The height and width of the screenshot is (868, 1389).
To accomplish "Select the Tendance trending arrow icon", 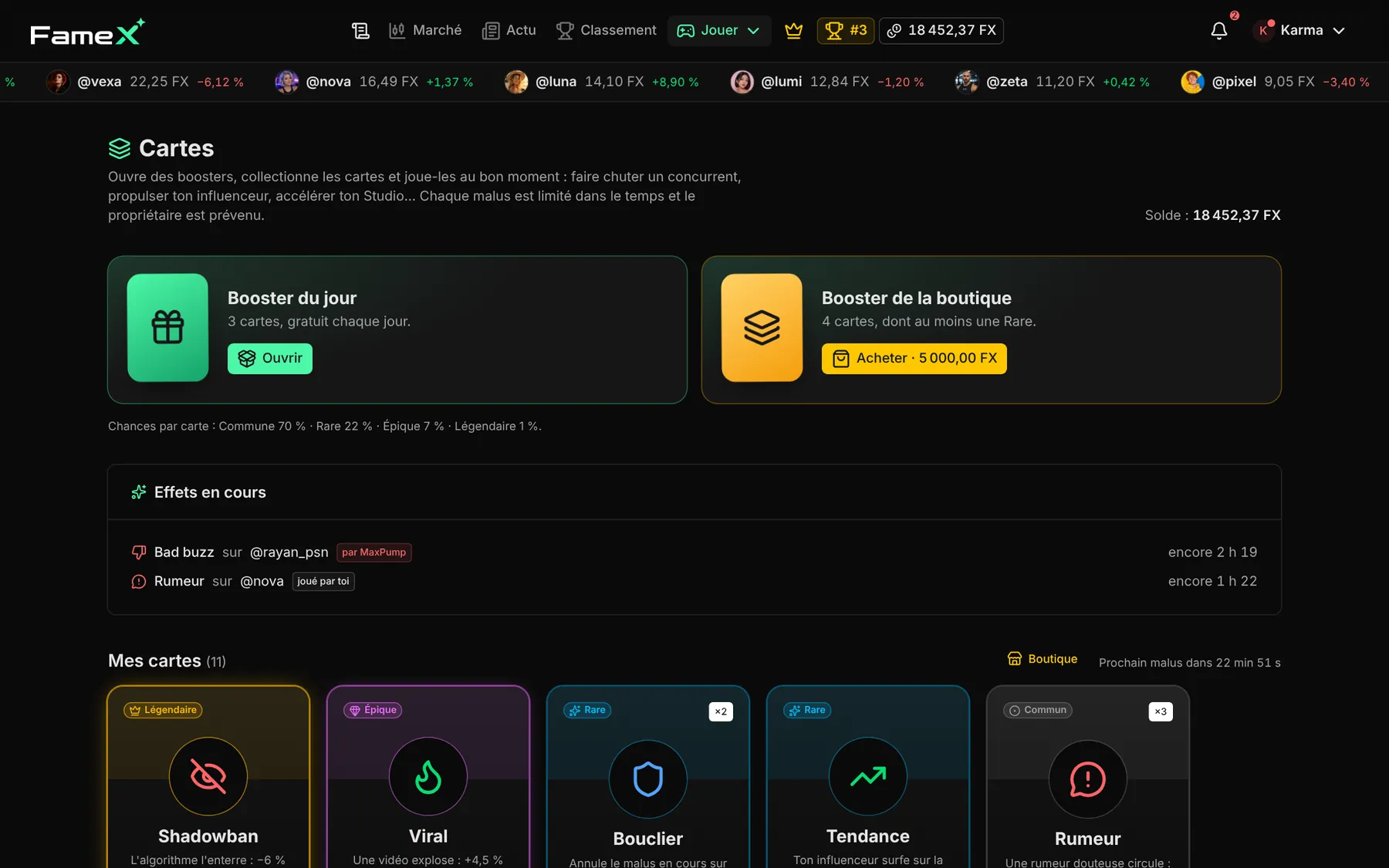I will click(x=868, y=777).
